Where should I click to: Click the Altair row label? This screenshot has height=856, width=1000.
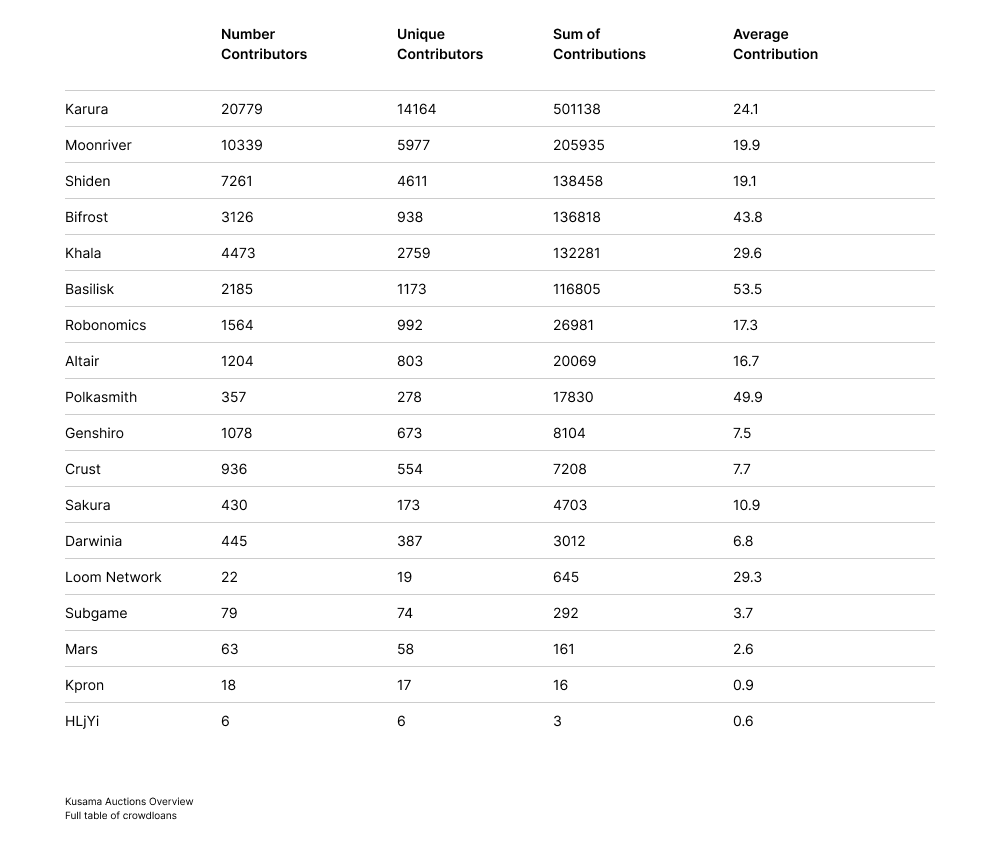pyautogui.click(x=82, y=361)
